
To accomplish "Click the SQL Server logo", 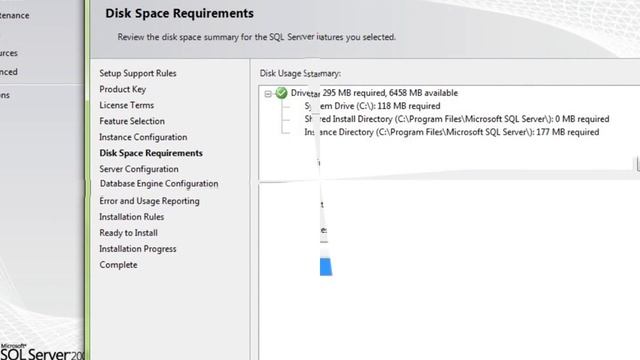I will click(41, 352).
